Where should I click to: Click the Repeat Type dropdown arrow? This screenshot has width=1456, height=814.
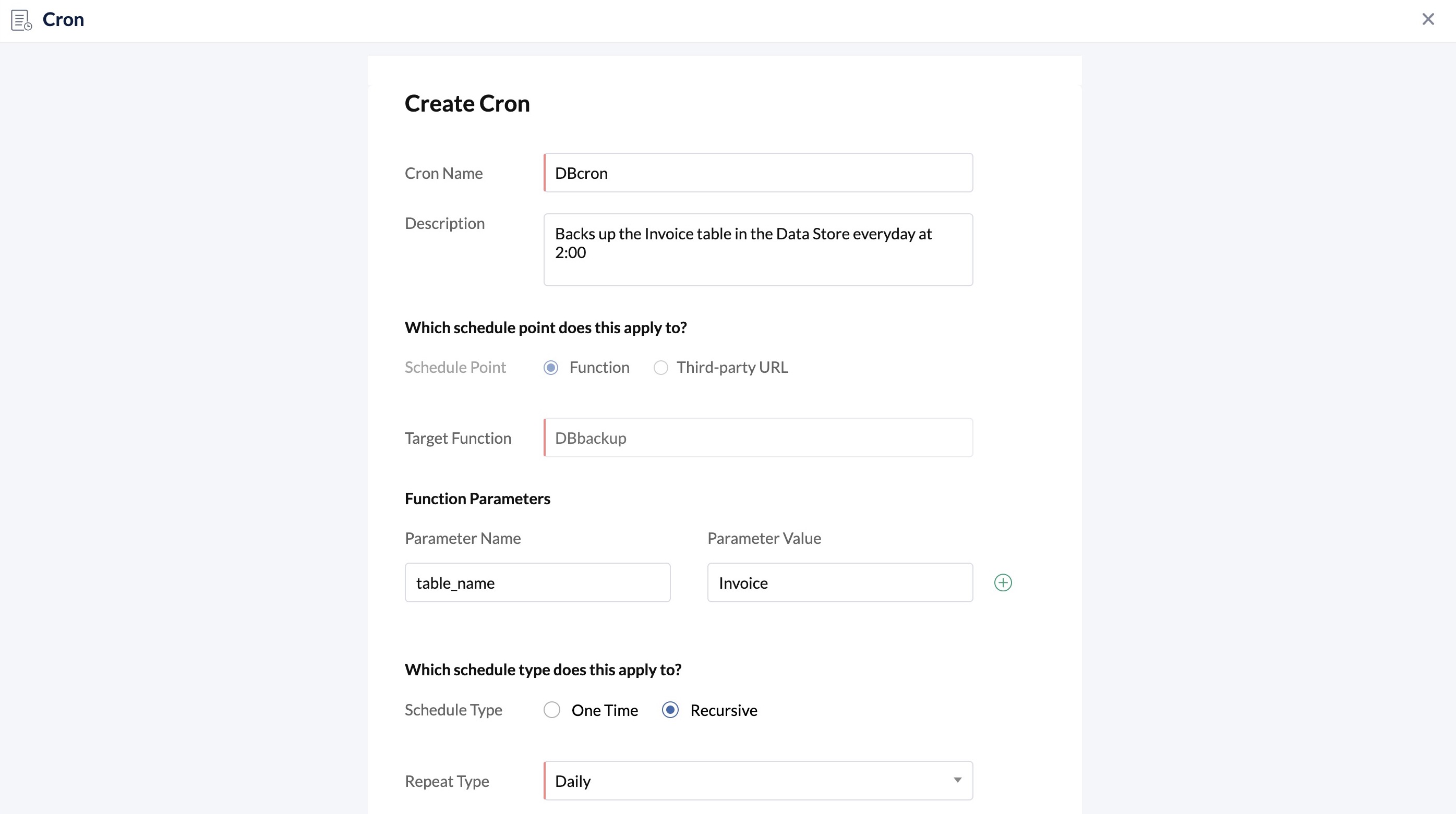click(x=957, y=779)
